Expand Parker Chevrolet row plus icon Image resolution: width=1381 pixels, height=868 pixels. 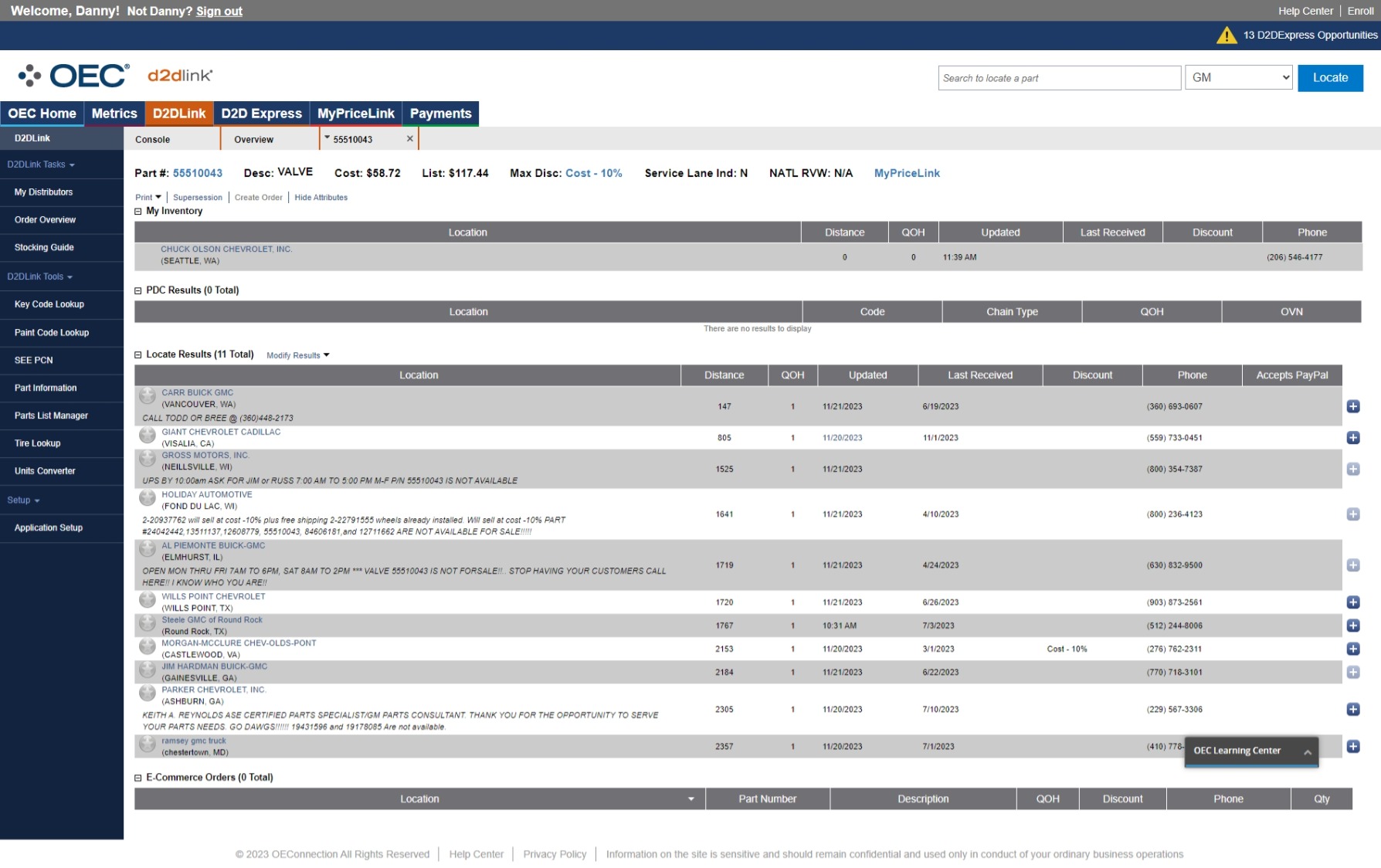coord(1353,709)
